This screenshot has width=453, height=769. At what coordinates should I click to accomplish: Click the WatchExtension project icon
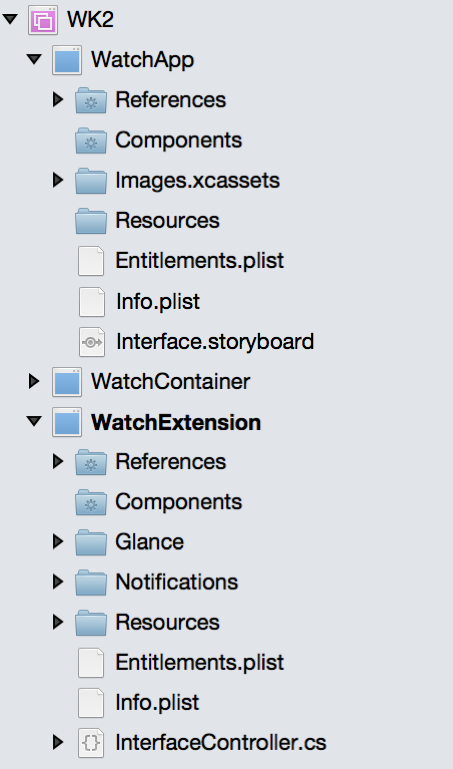click(x=67, y=422)
